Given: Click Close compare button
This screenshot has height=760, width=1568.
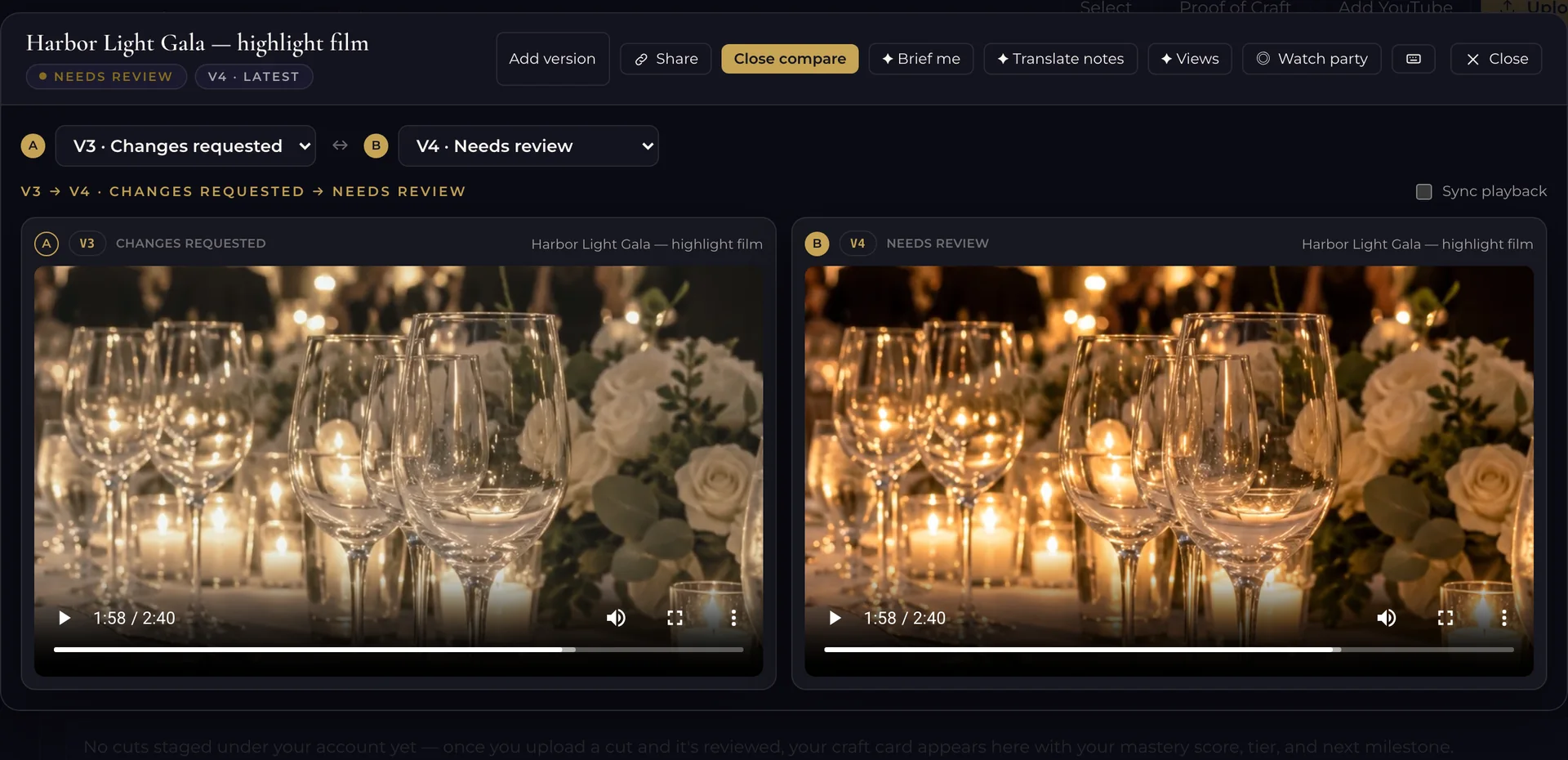Looking at the screenshot, I should coord(790,59).
